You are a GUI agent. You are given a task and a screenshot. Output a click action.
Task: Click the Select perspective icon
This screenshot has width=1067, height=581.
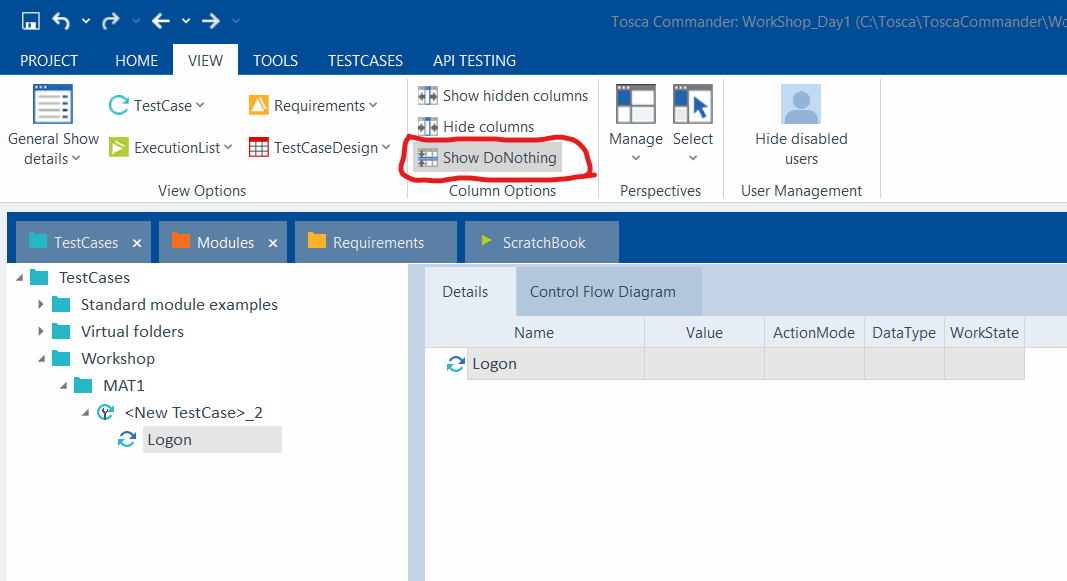[x=693, y=104]
